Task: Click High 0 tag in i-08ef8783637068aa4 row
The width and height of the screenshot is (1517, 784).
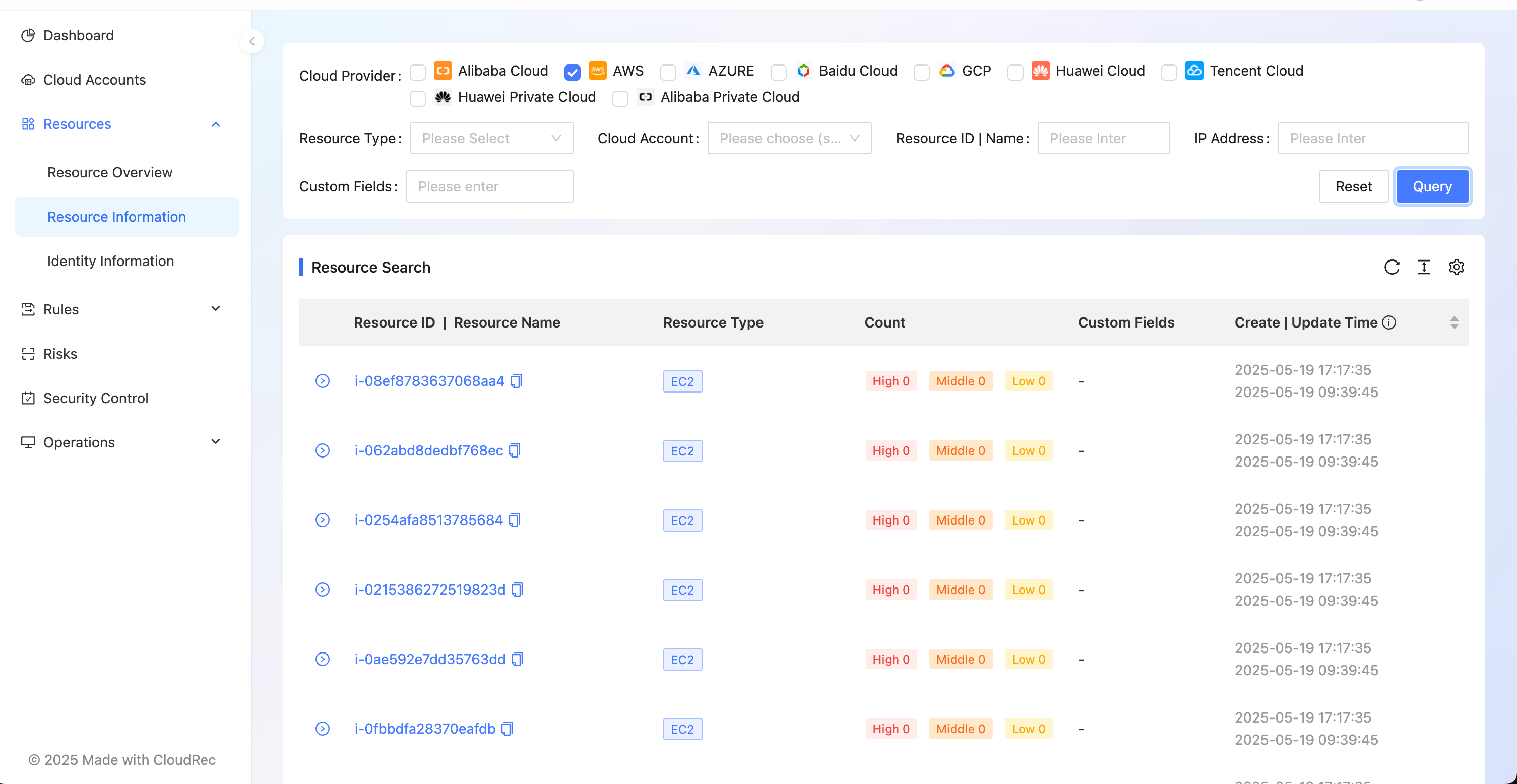Action: point(891,381)
